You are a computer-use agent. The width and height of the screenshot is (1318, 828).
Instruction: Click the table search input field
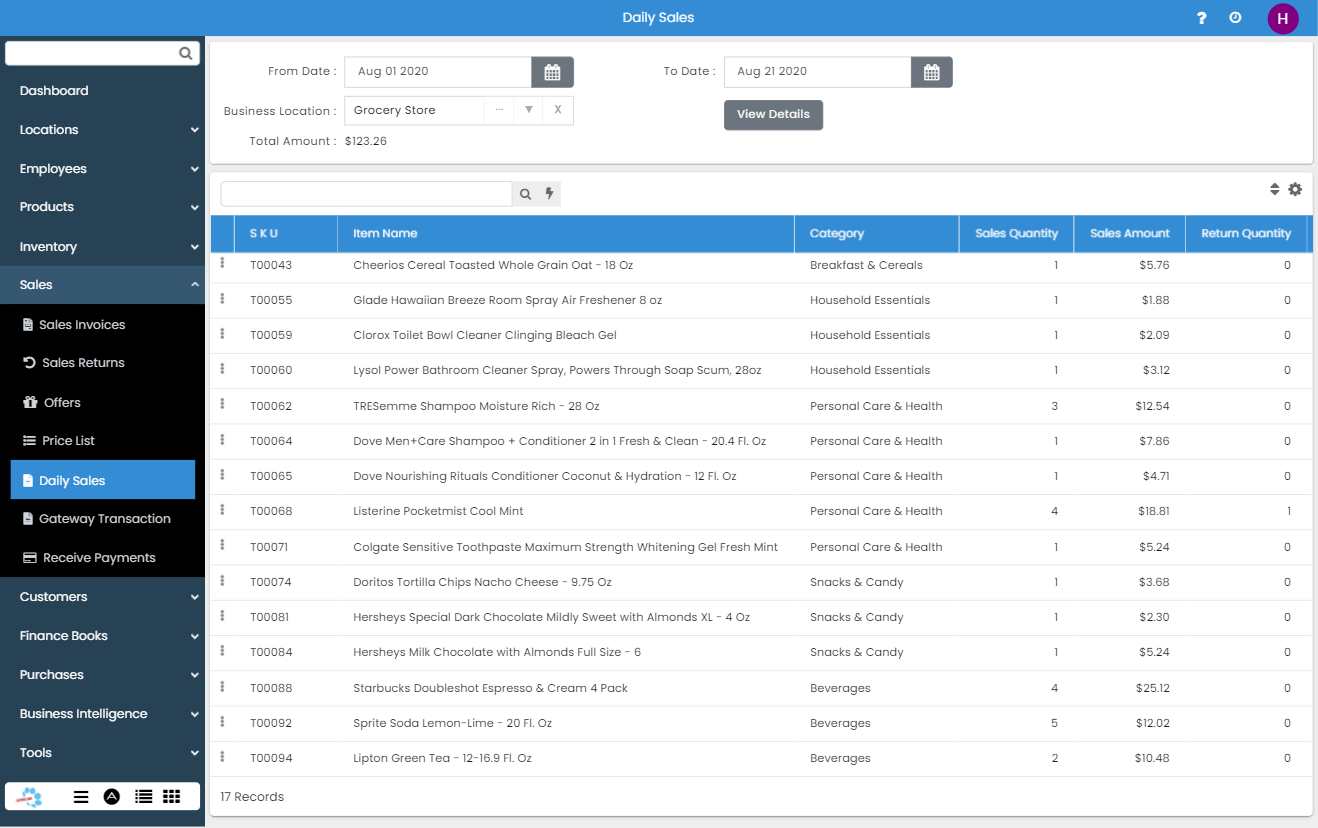[x=366, y=194]
